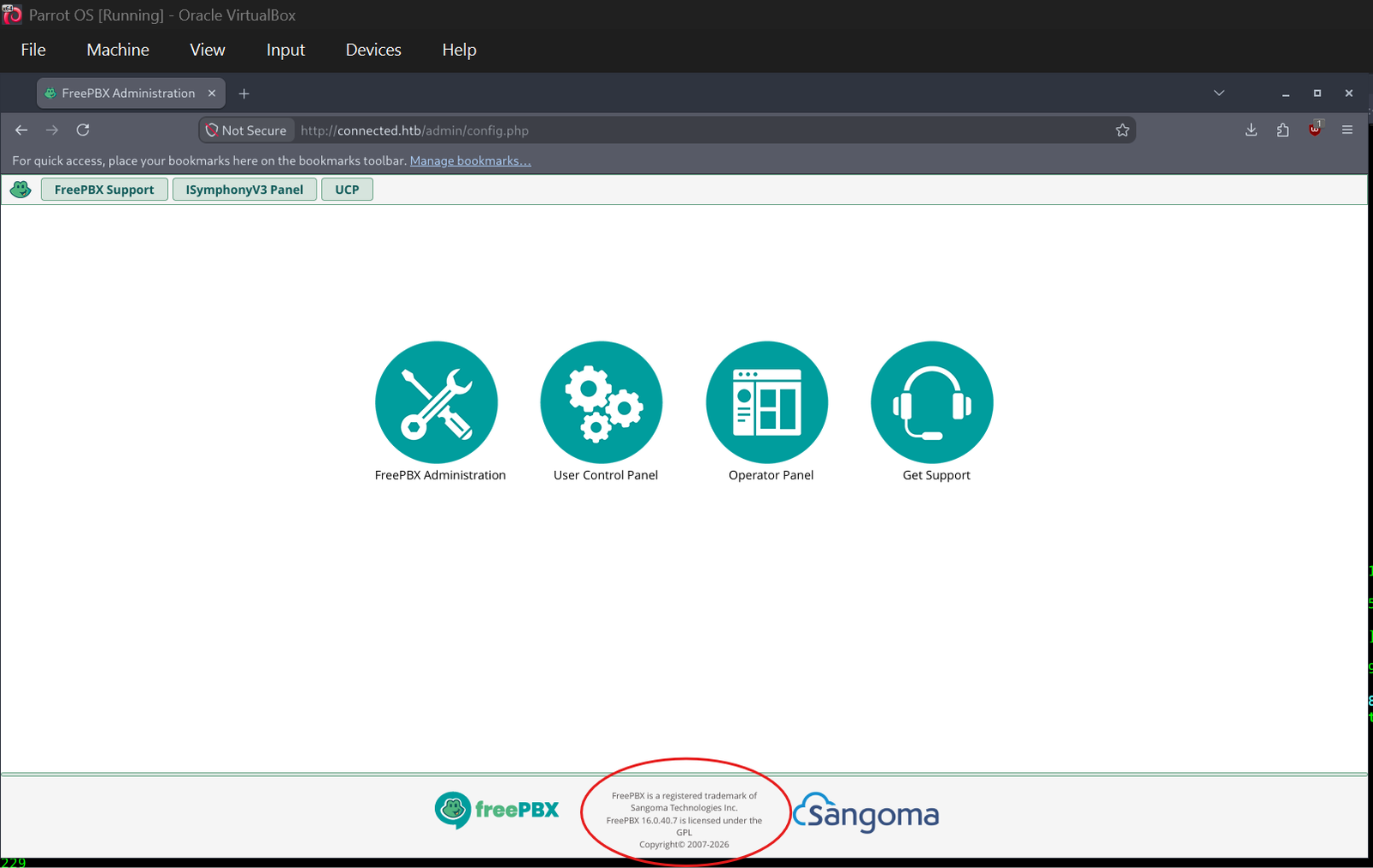
Task: Click the Copyright 2007-2026 text
Action: (684, 845)
